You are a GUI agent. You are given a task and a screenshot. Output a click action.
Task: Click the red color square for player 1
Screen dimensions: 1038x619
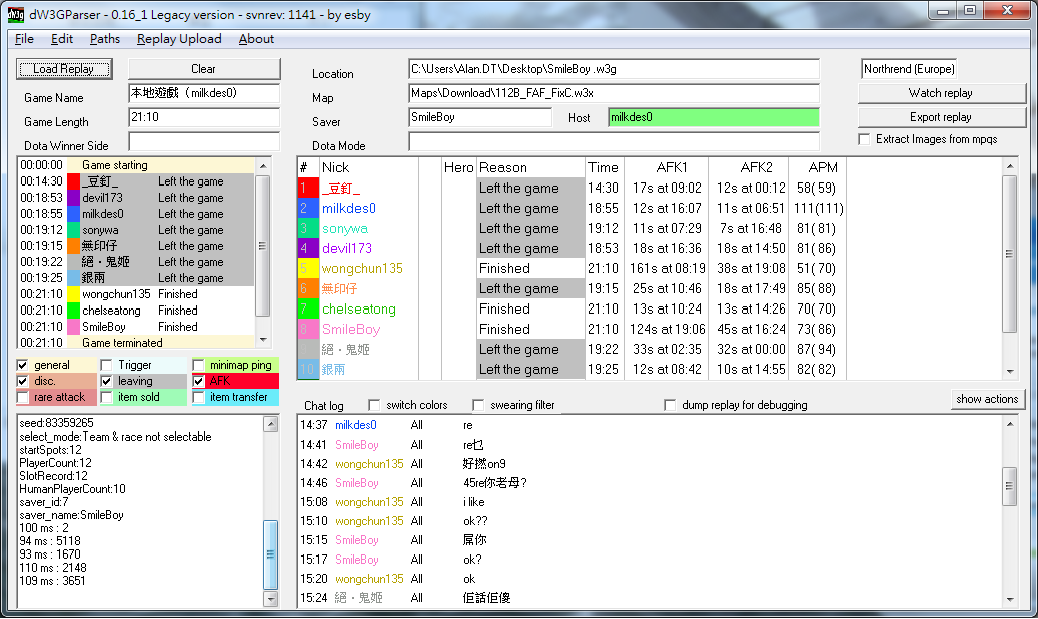(308, 188)
